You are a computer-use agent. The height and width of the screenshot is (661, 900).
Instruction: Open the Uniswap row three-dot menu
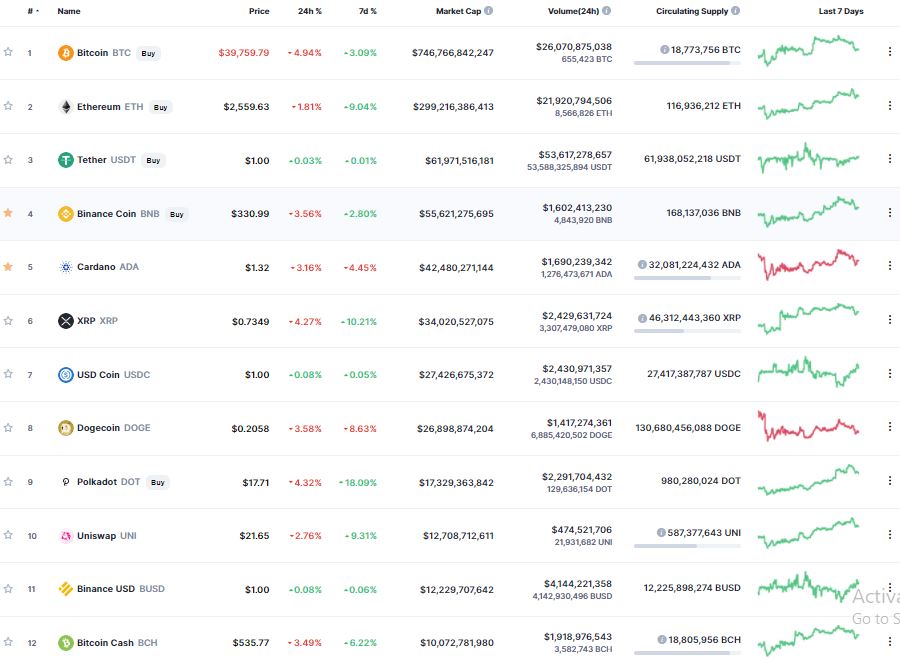(890, 534)
